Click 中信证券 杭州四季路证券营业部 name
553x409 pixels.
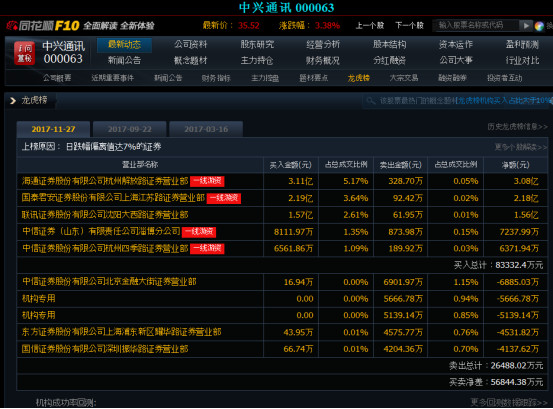(x=105, y=248)
